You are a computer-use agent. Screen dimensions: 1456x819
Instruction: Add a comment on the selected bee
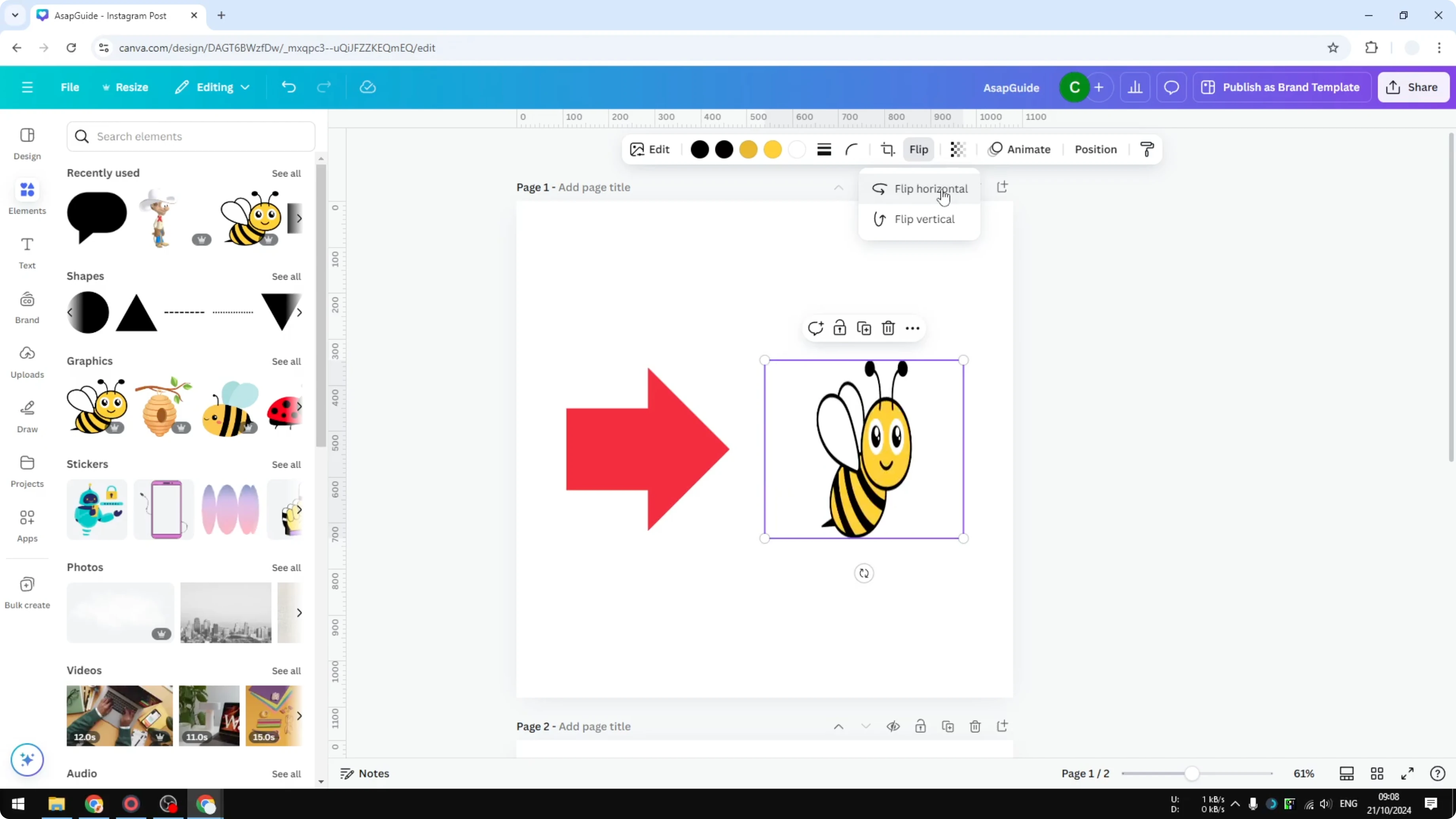[x=815, y=328]
